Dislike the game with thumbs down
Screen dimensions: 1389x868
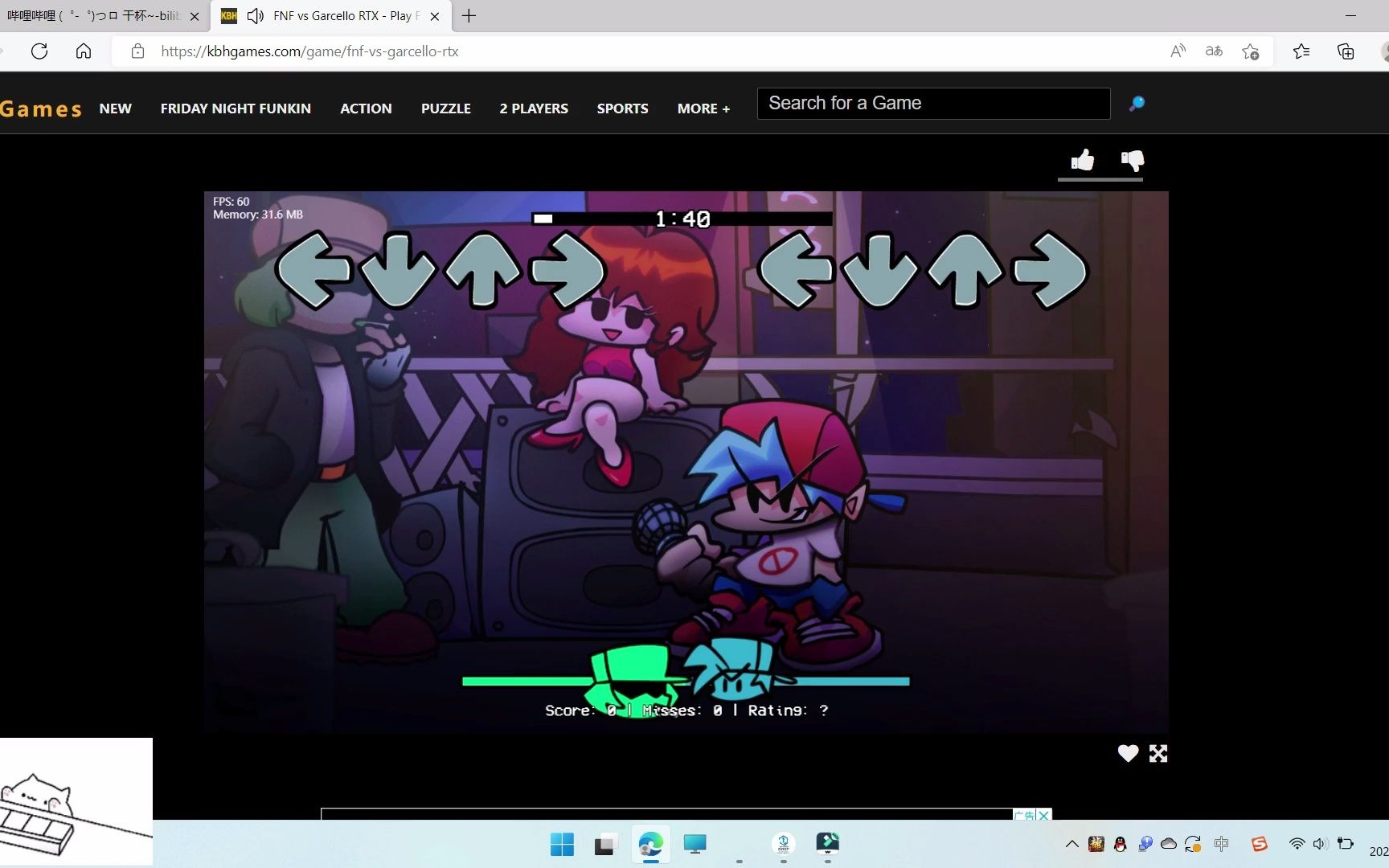coord(1133,161)
